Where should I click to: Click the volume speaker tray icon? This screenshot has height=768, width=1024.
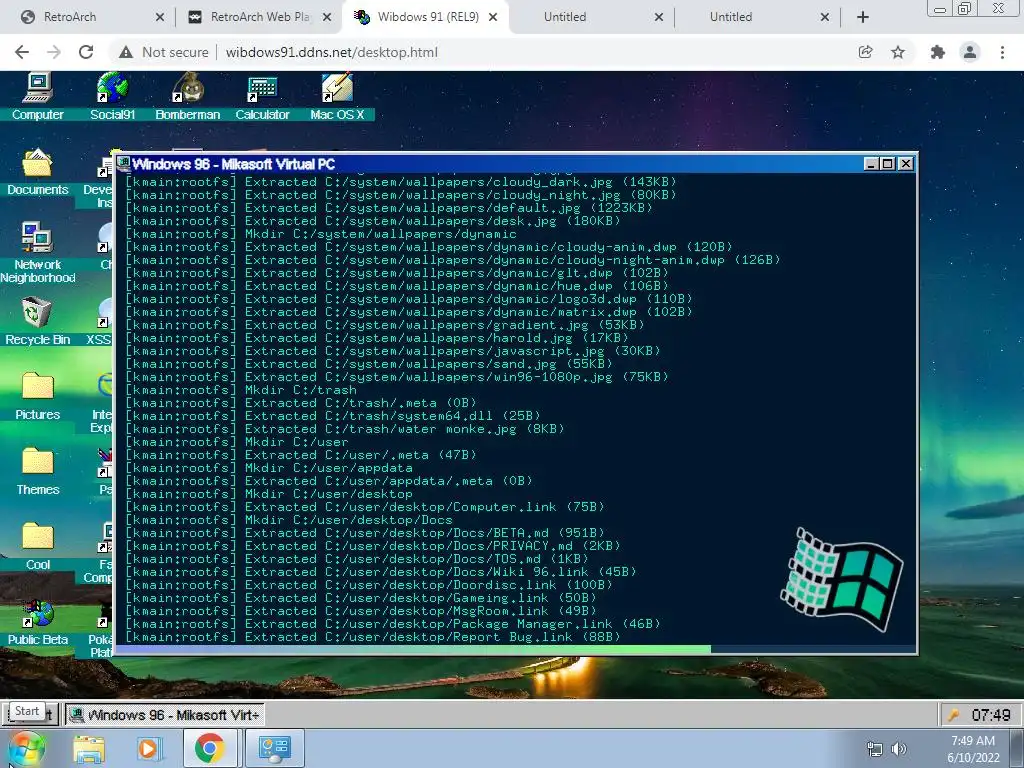[899, 749]
